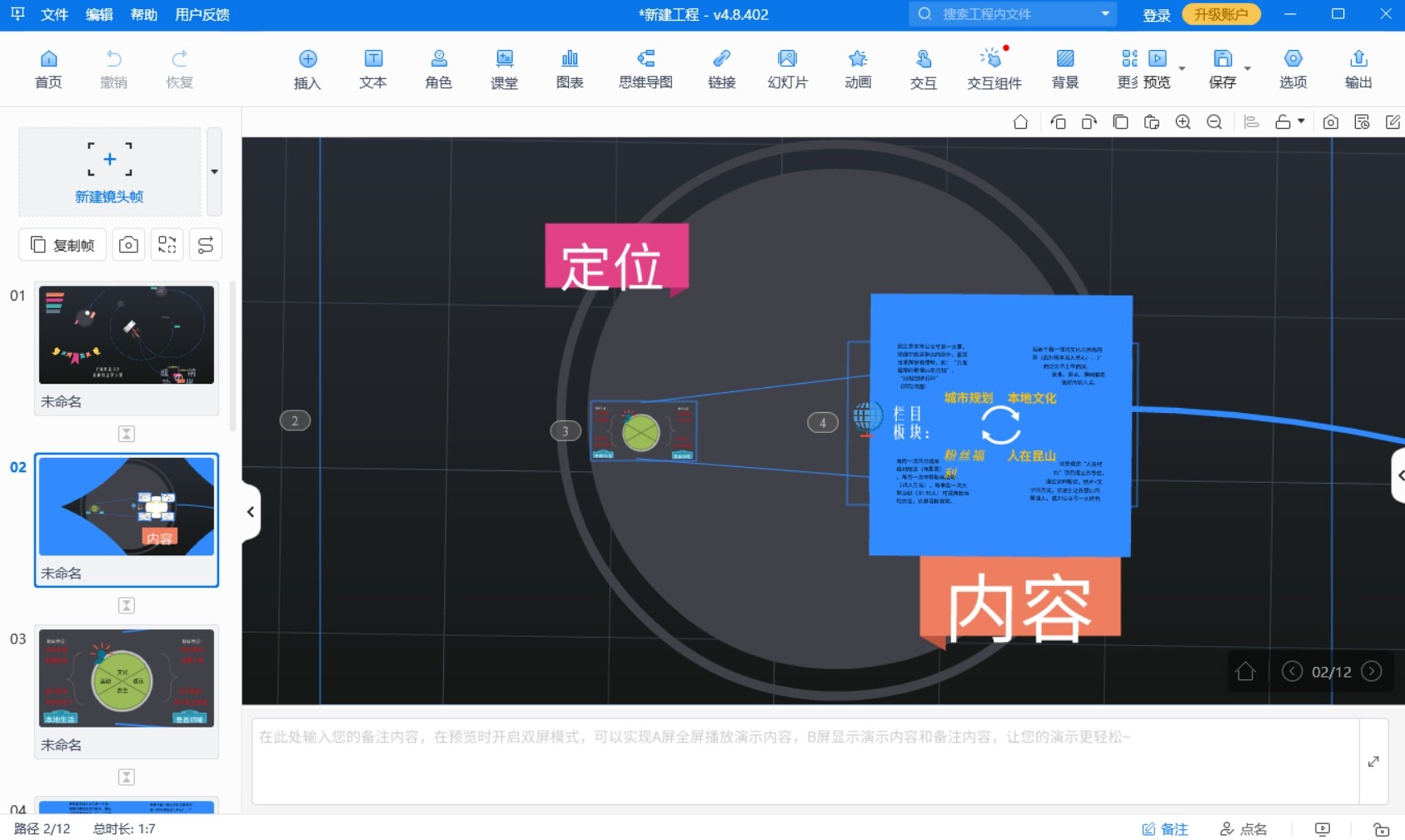Select frame 03 thumbnail

point(127,678)
